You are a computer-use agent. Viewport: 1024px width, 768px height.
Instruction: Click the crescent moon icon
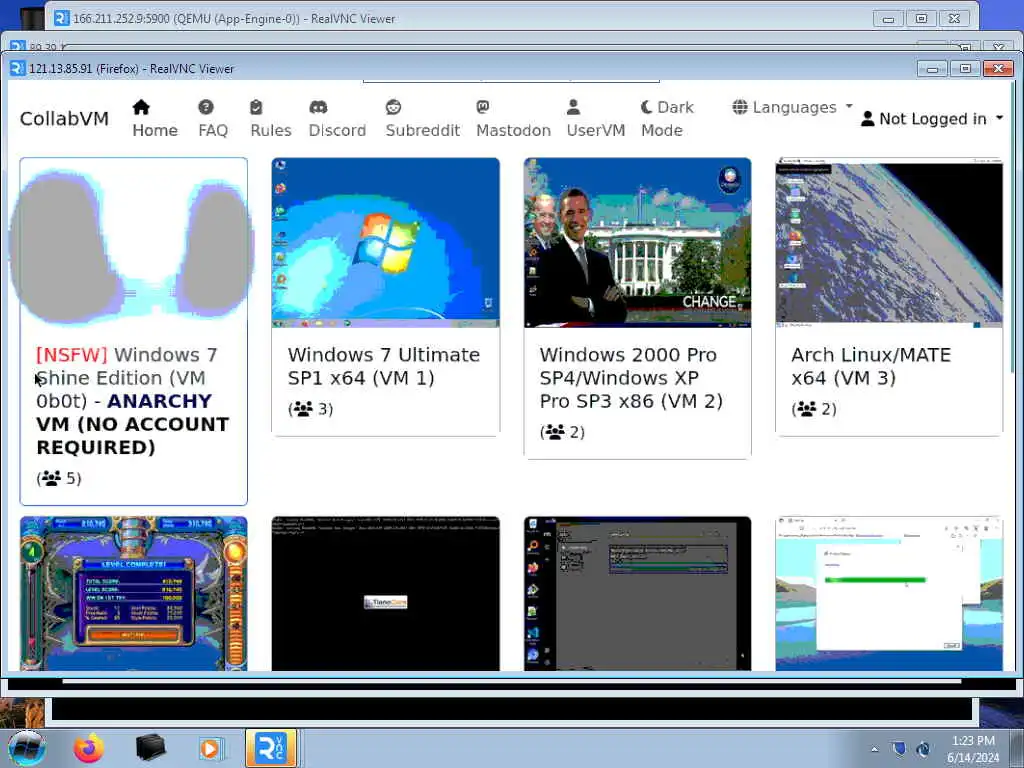click(646, 107)
